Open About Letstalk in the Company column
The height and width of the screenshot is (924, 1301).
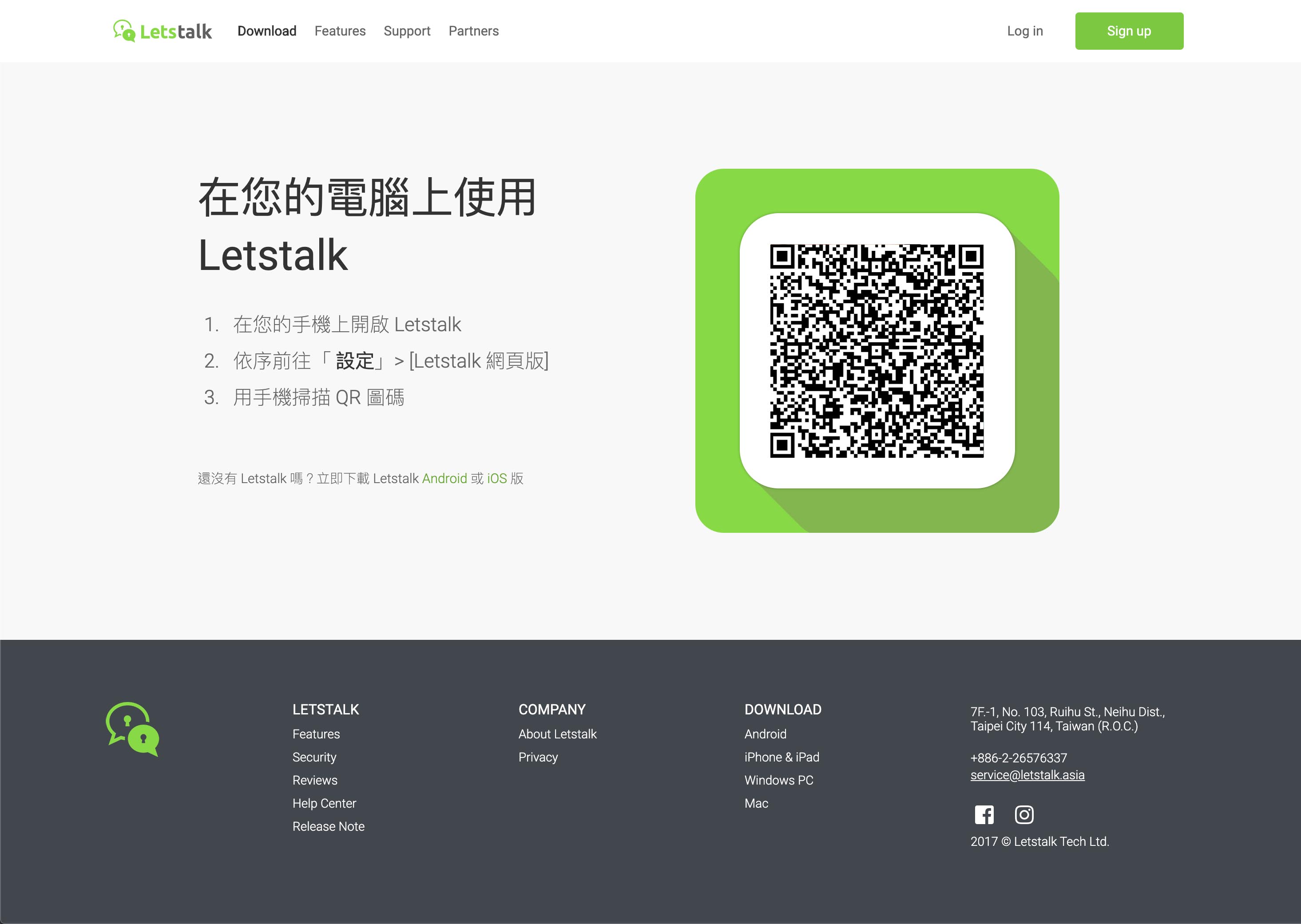click(557, 734)
